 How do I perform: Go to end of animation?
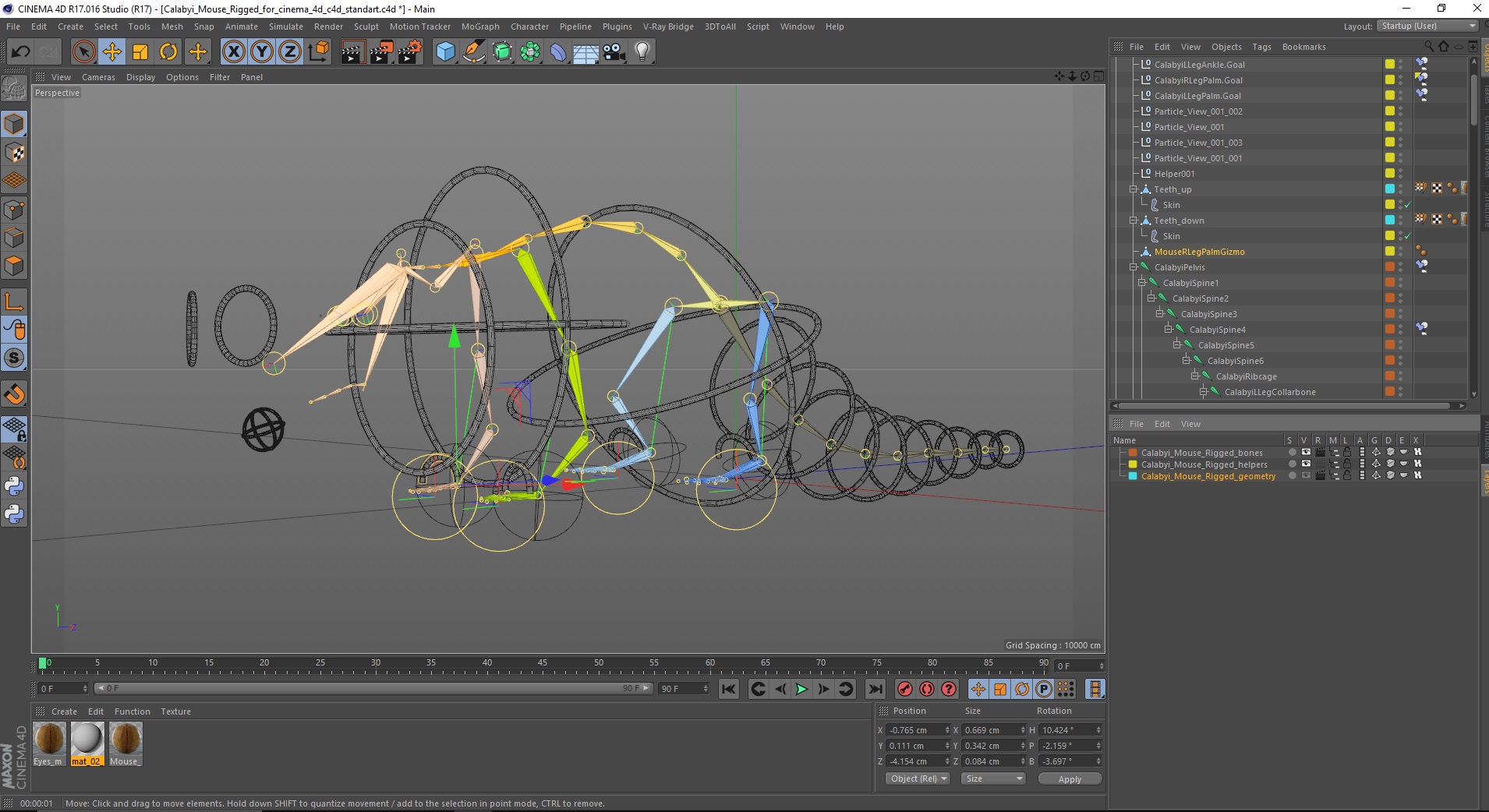click(875, 689)
